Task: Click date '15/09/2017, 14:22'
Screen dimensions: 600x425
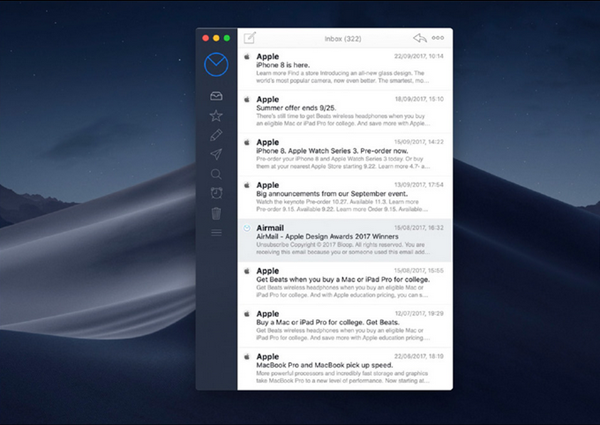Action: tap(419, 142)
